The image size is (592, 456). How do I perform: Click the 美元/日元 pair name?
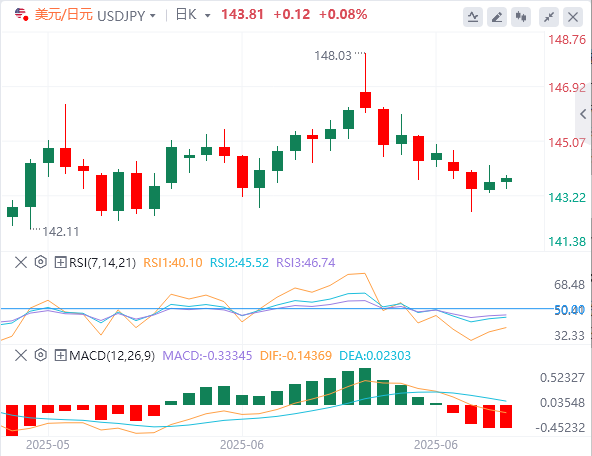(x=63, y=15)
